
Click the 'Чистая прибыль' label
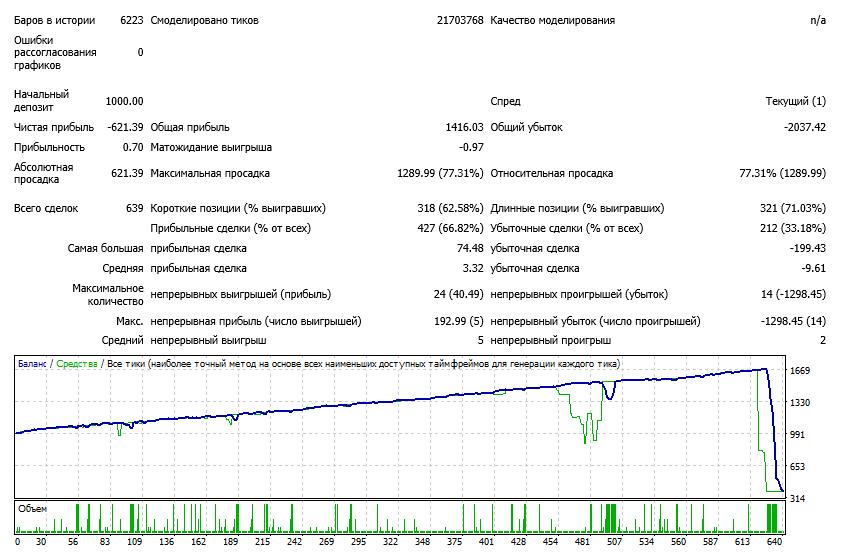click(x=54, y=128)
